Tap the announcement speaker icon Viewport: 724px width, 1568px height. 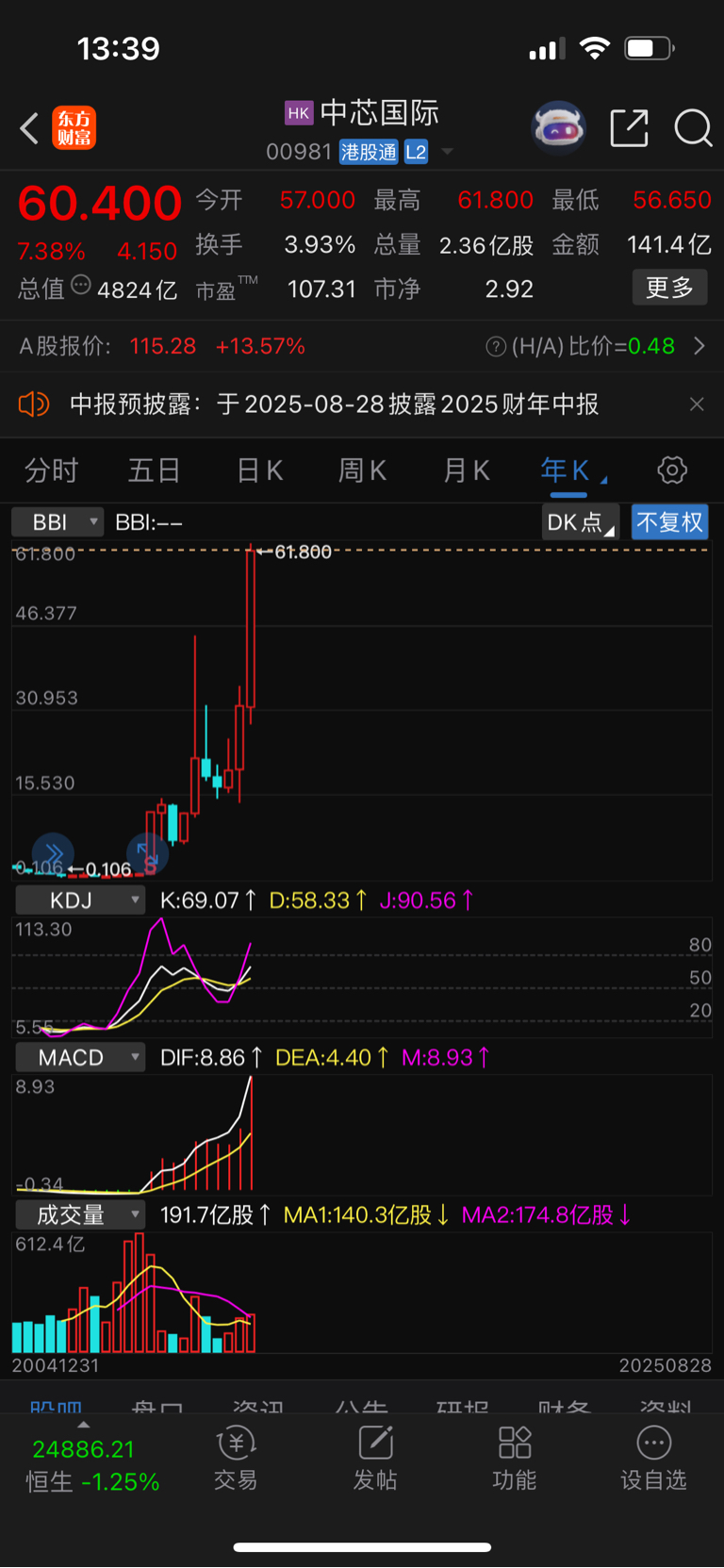point(33,404)
